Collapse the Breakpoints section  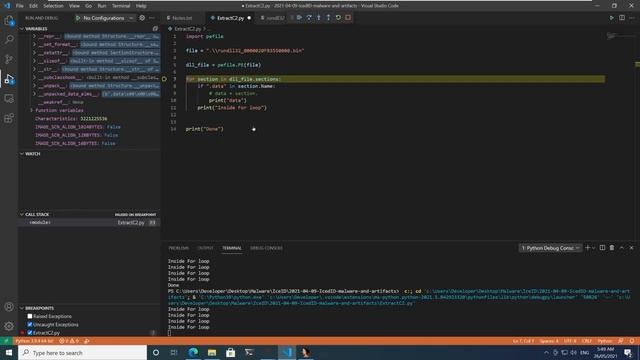click(39, 308)
